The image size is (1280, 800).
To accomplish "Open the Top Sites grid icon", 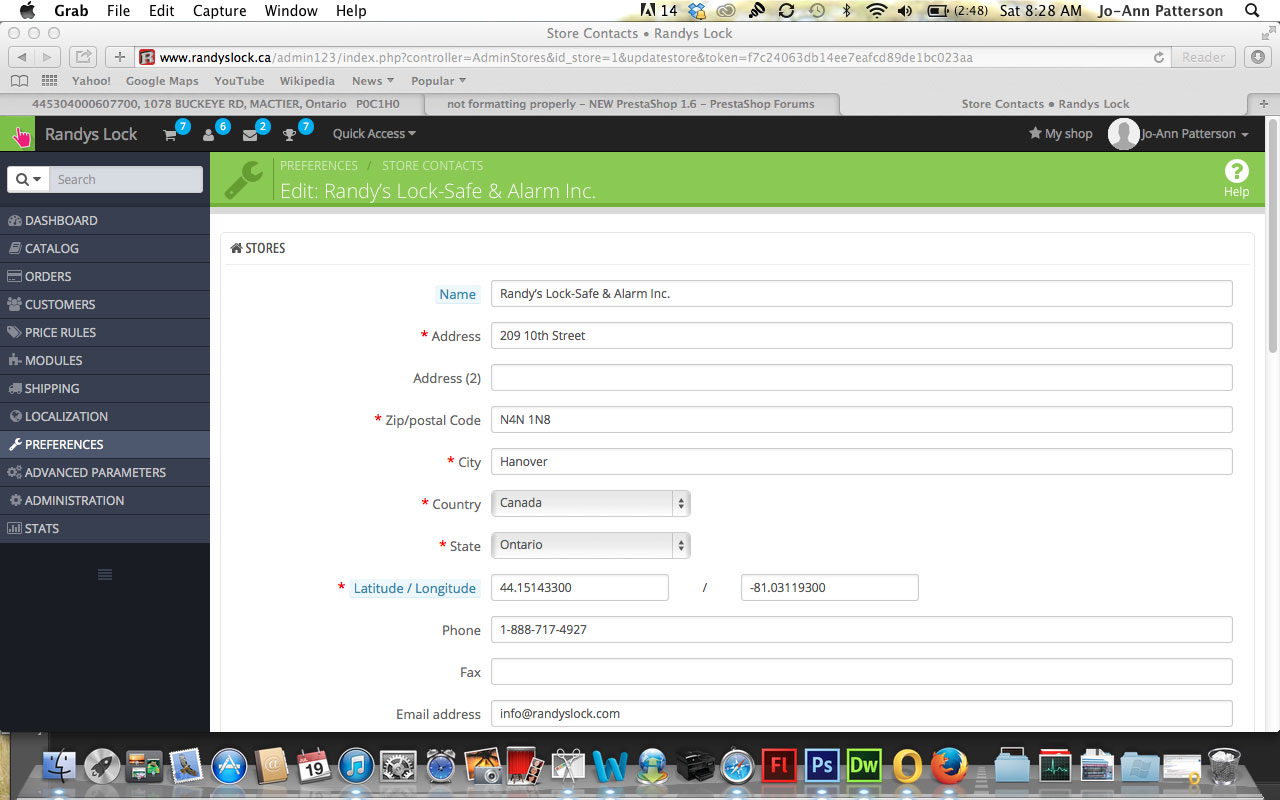I will tap(48, 81).
